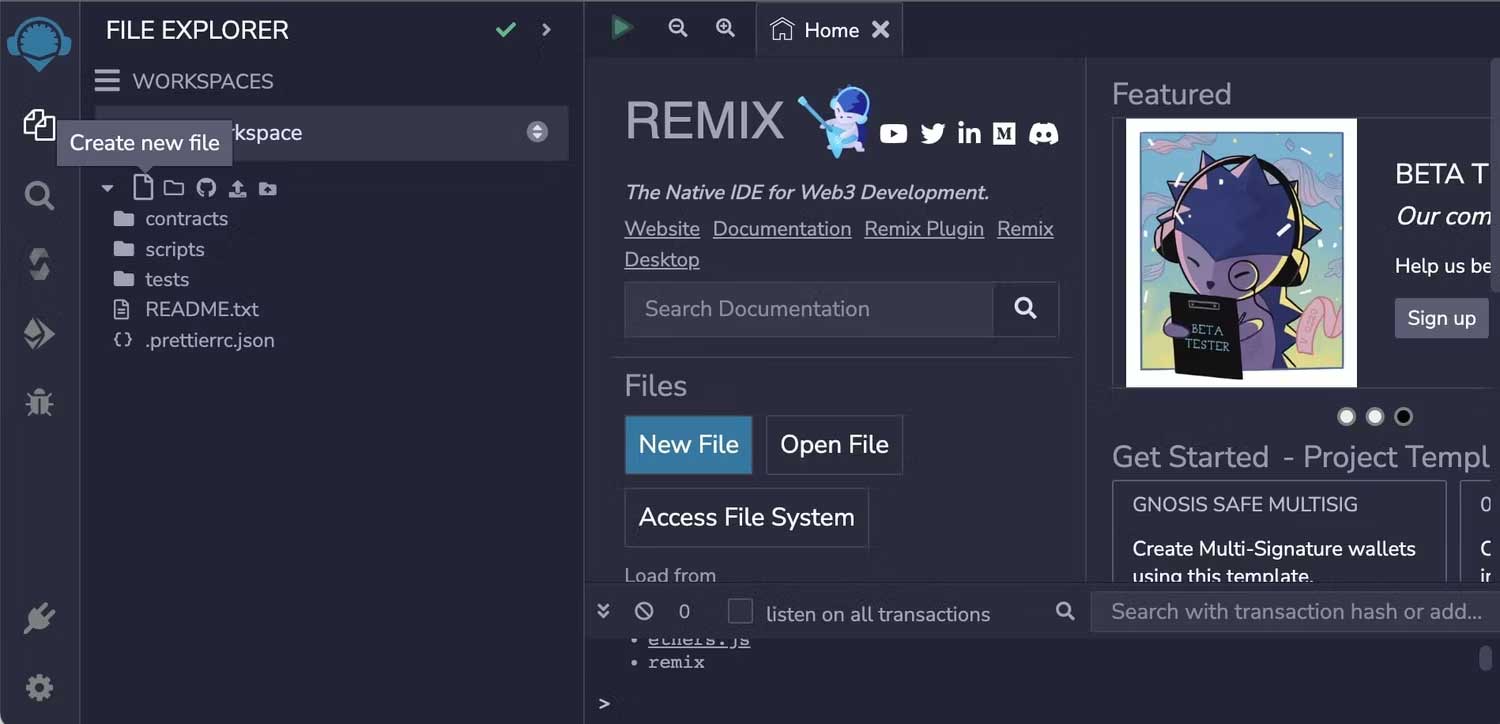The height and width of the screenshot is (724, 1500).
Task: Enable listen on all transactions
Action: tap(740, 611)
